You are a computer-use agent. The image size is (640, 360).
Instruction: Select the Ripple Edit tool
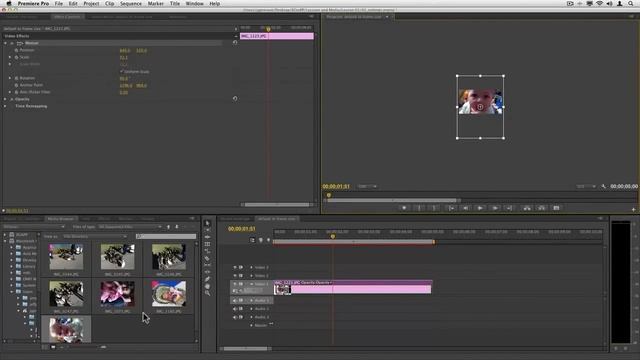coord(207,237)
